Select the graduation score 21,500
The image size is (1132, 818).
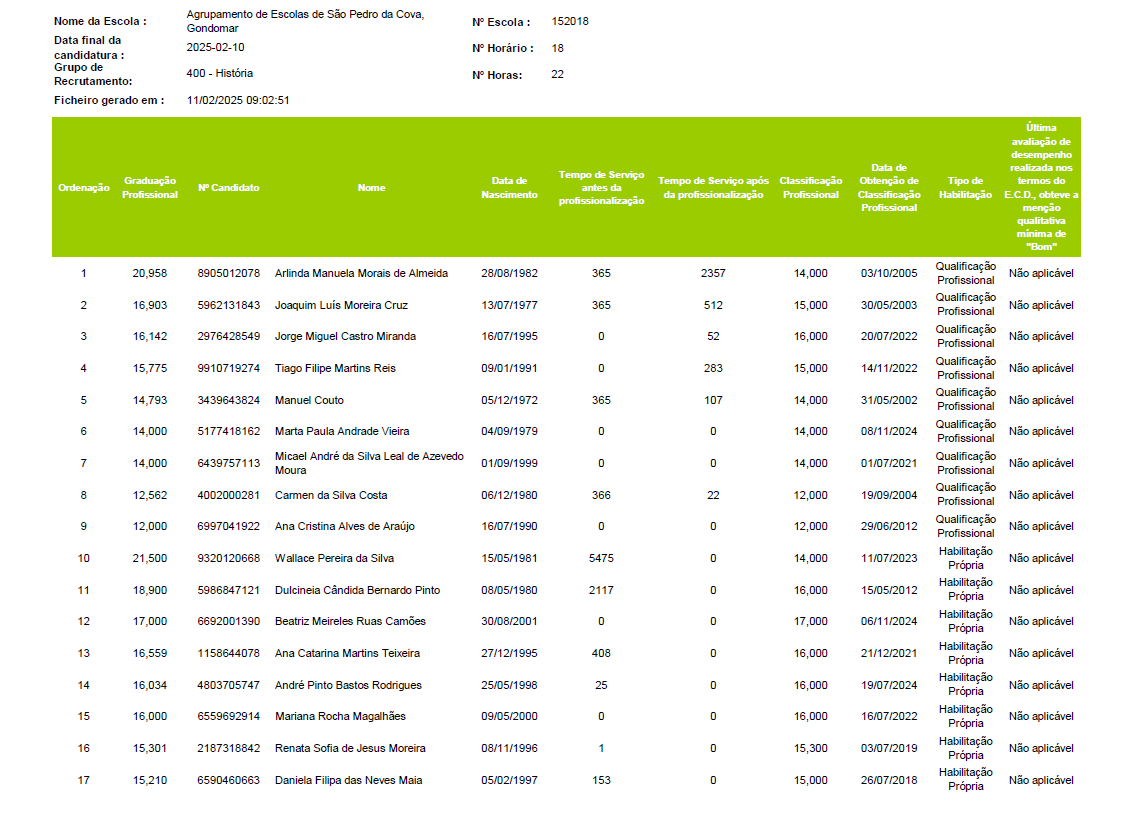[150, 558]
